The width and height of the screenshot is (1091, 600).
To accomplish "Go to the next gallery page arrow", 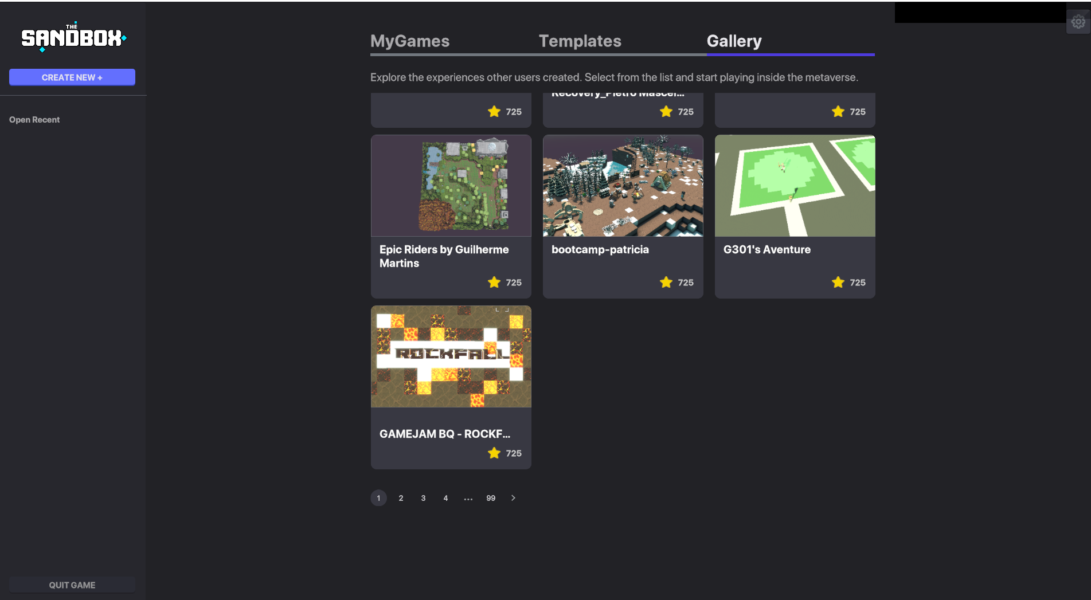I will coord(513,498).
